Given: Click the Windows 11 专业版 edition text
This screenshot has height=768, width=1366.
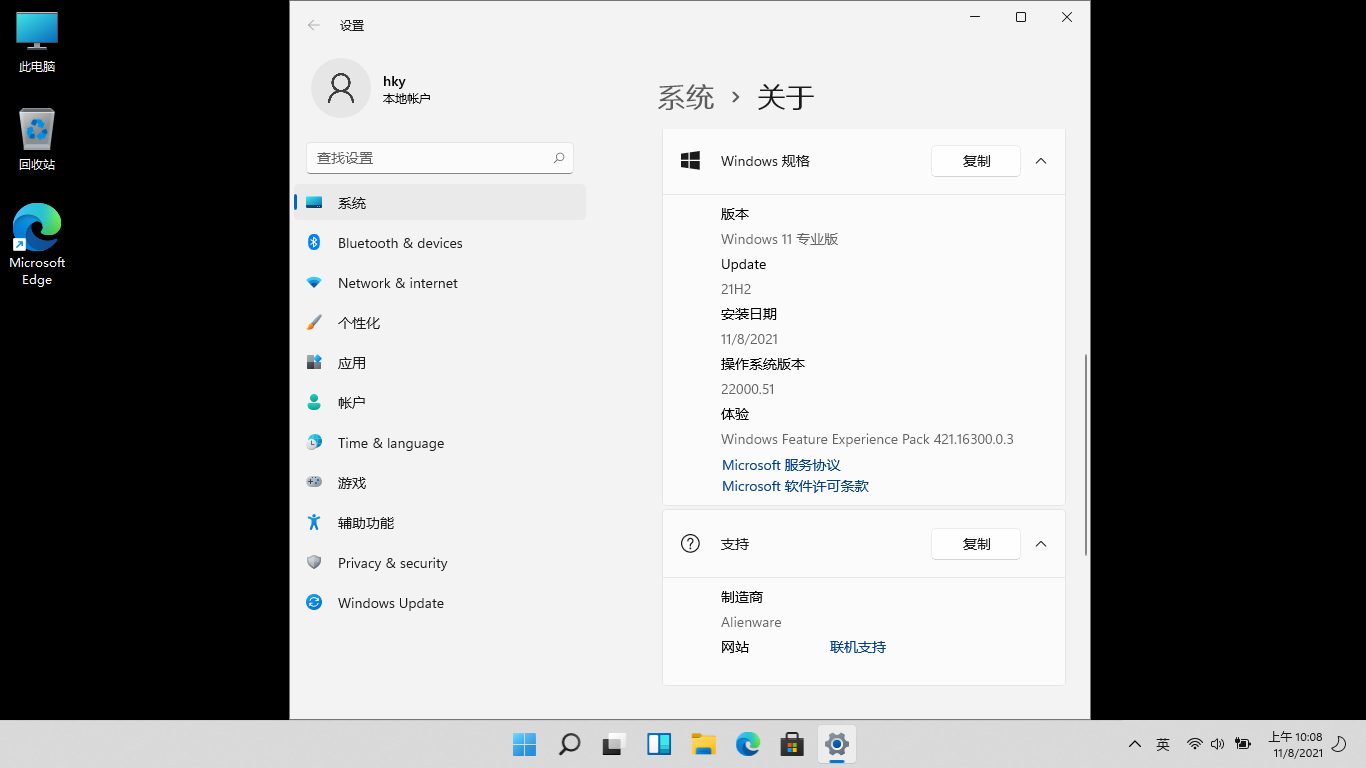Looking at the screenshot, I should click(x=780, y=239).
